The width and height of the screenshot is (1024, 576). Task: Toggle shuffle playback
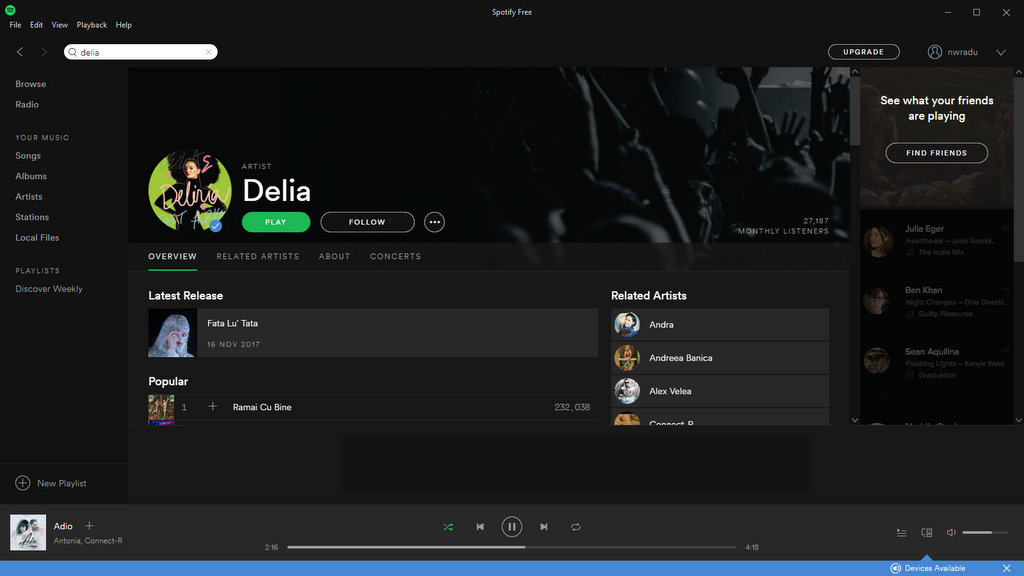coord(448,526)
